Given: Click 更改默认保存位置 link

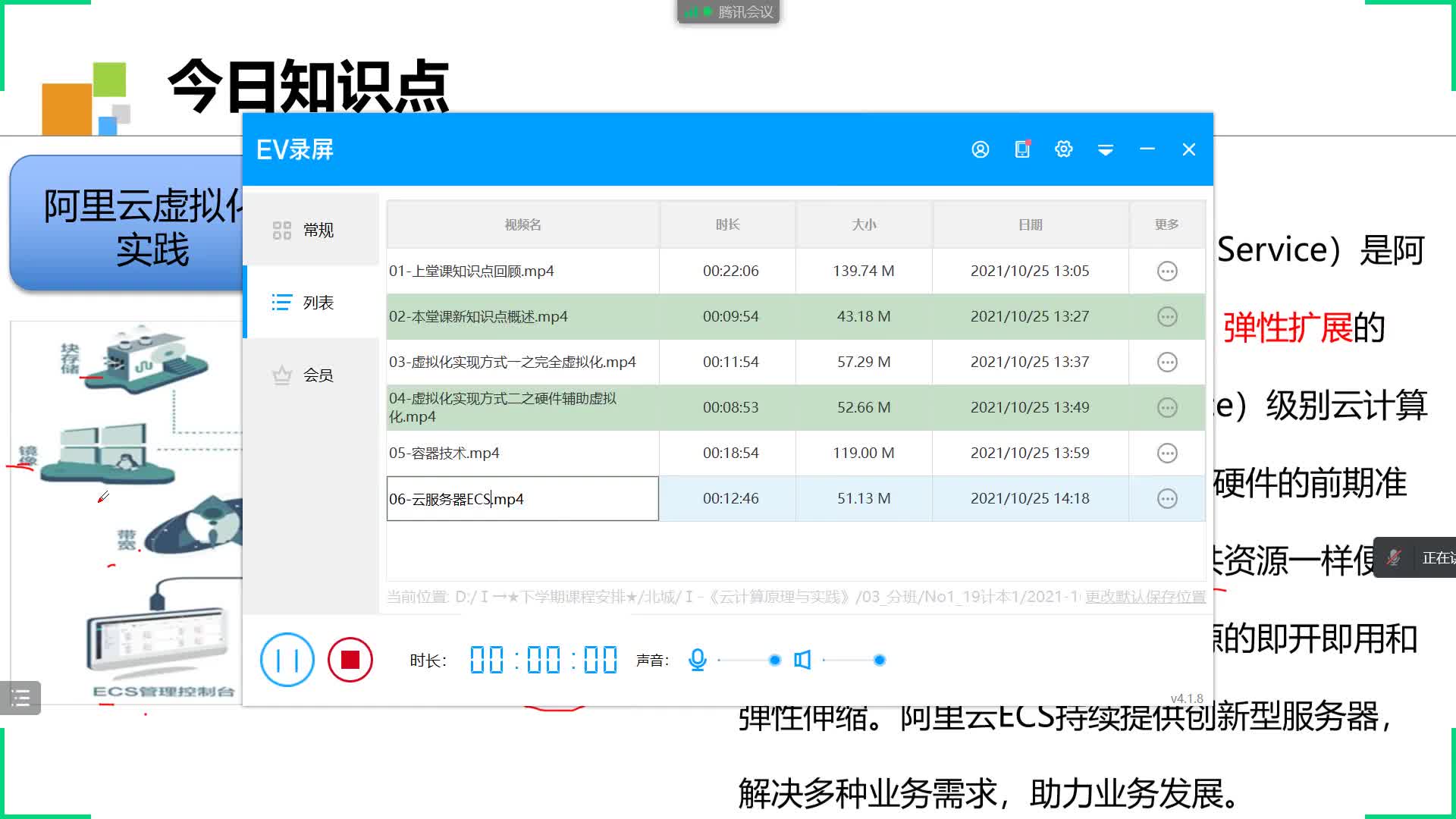Looking at the screenshot, I should (1145, 597).
